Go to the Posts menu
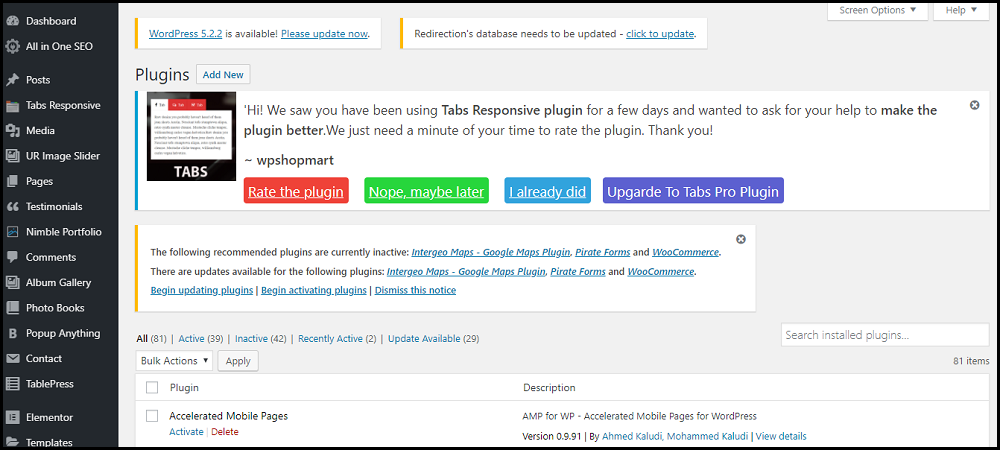1000x450 pixels. pyautogui.click(x=38, y=80)
